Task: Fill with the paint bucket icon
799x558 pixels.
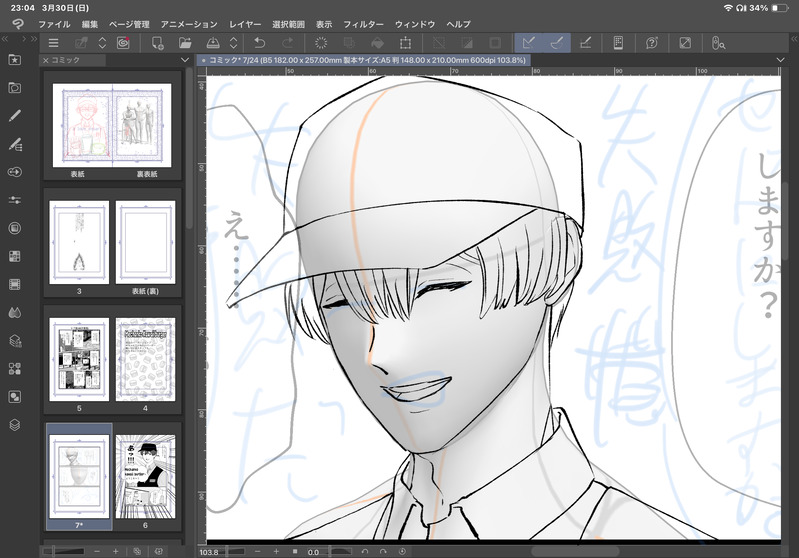Action: (x=378, y=43)
